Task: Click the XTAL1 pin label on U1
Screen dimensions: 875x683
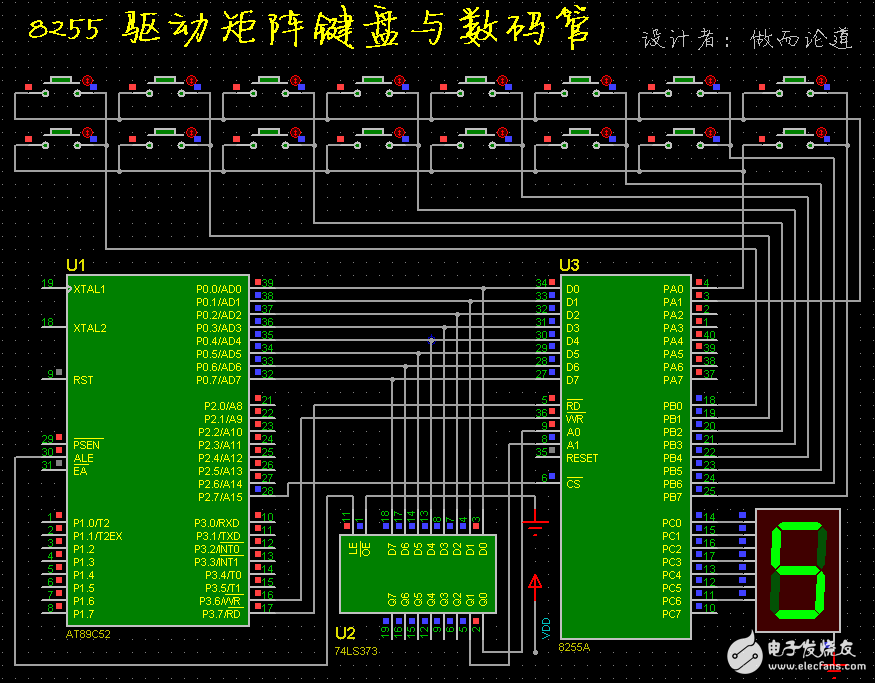Action: coord(90,289)
